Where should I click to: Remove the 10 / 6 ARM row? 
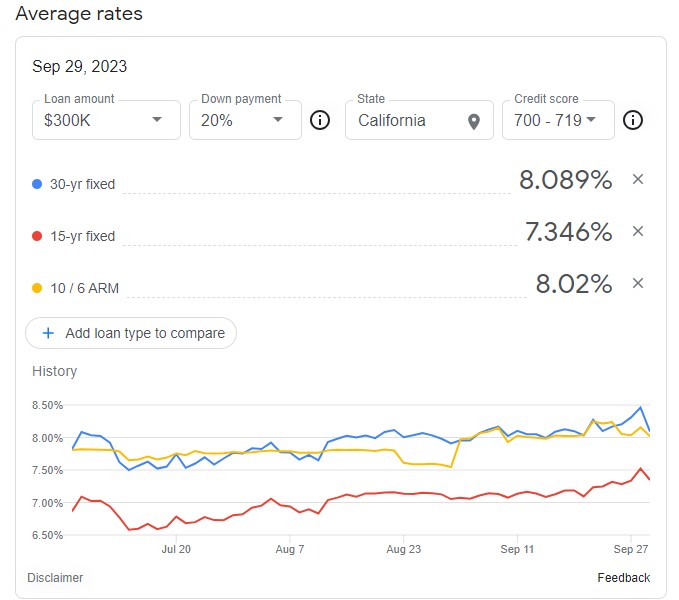coord(638,284)
